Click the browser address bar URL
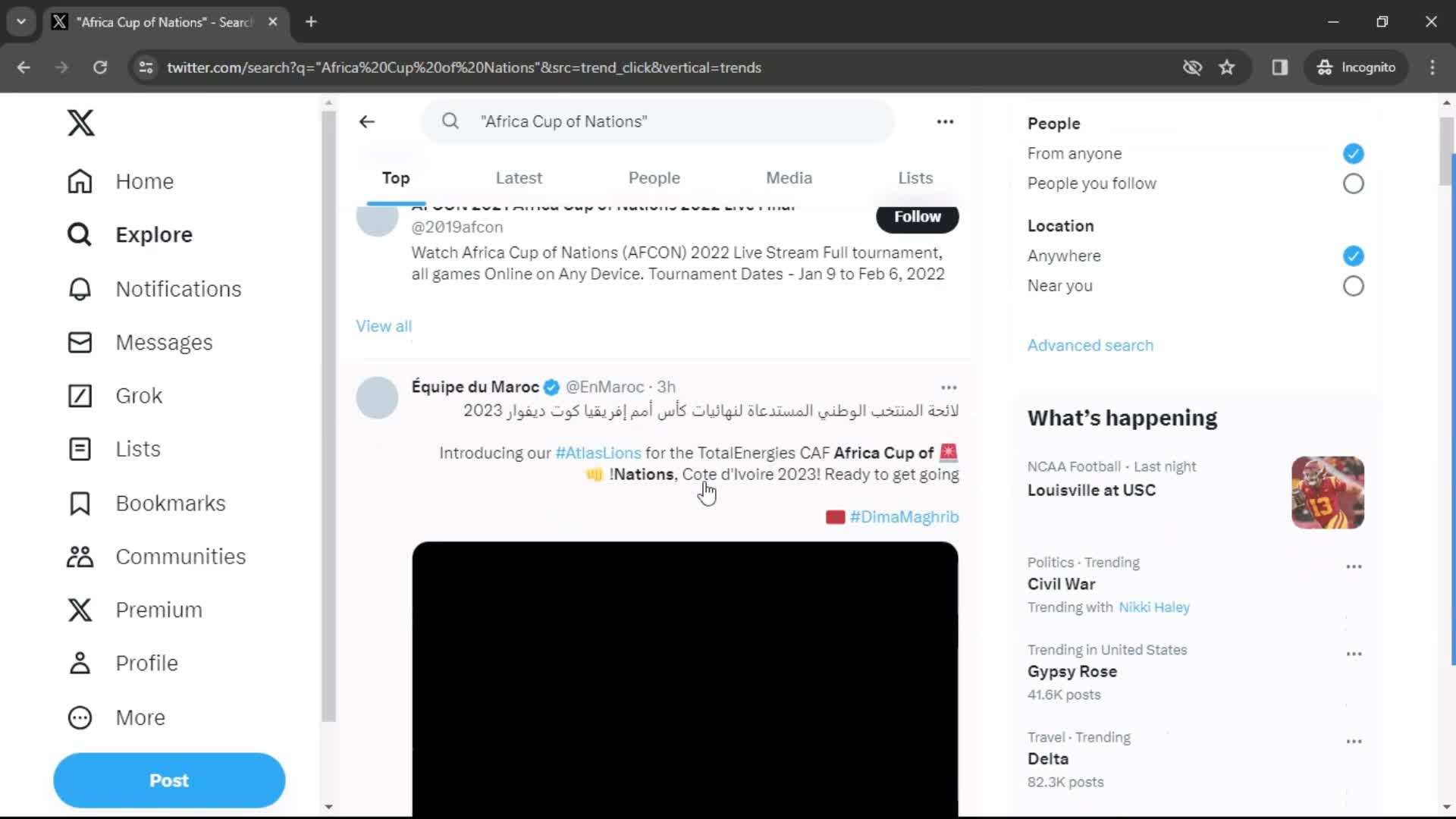This screenshot has width=1456, height=819. [x=464, y=67]
